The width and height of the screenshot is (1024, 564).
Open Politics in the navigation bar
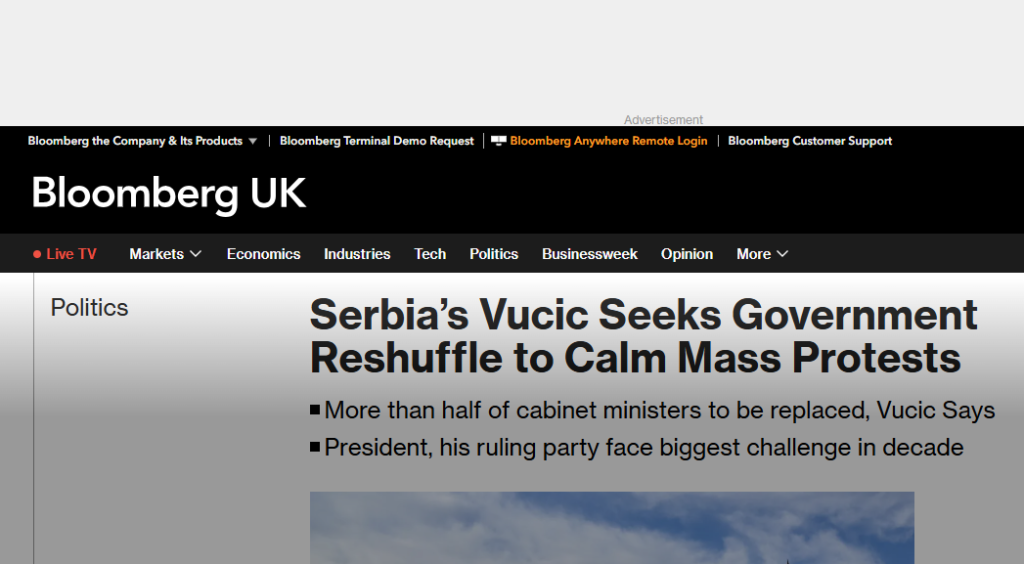pyautogui.click(x=494, y=254)
